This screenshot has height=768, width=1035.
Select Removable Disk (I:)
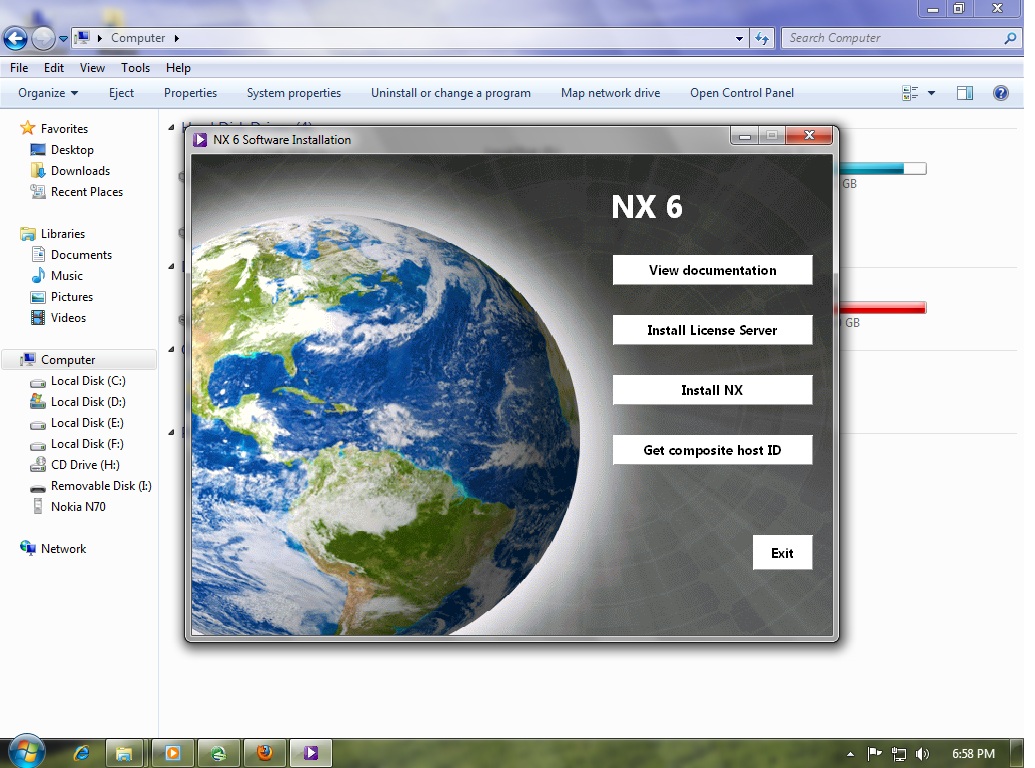click(101, 486)
